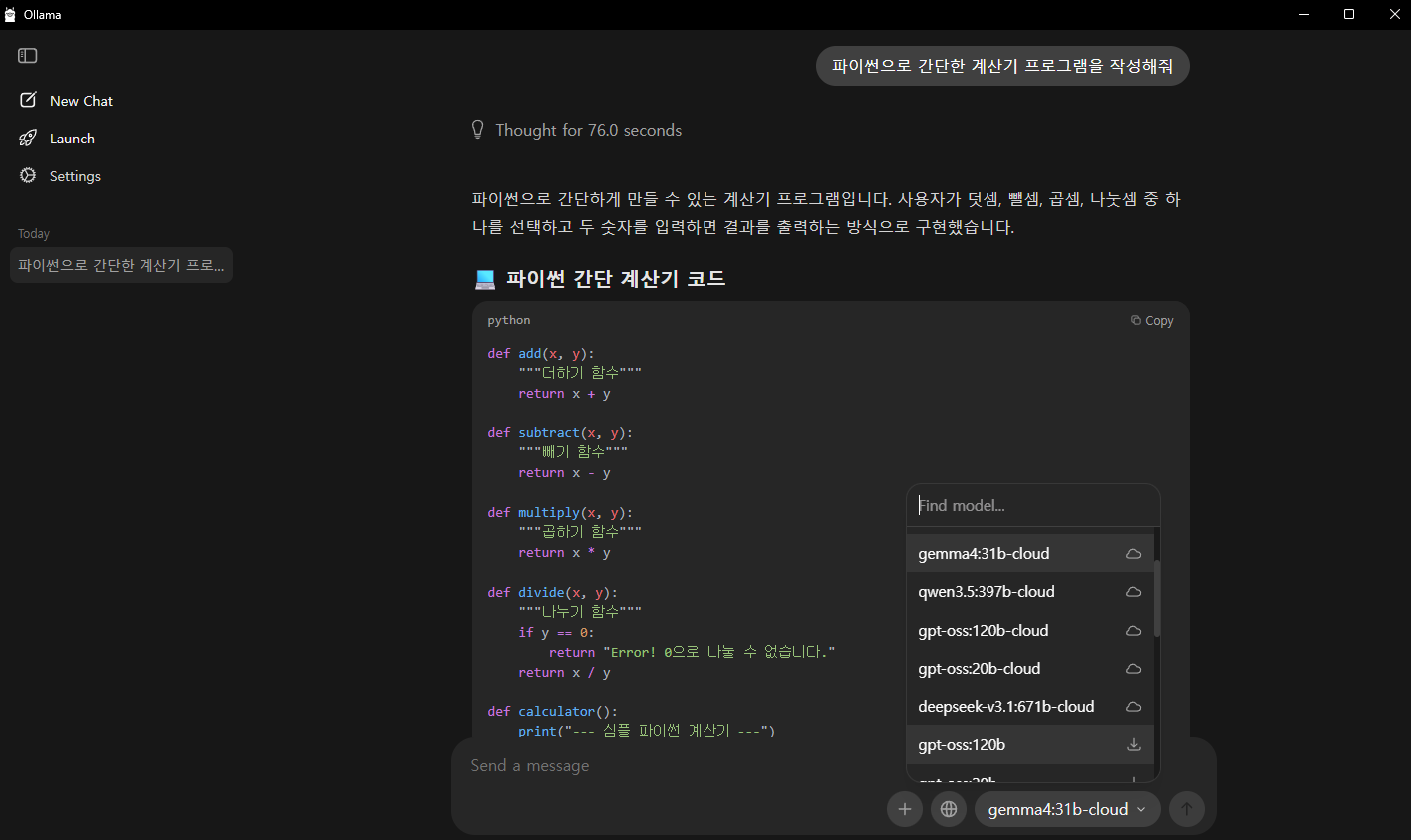1411x840 pixels.
Task: Maximize the Ollama window
Action: click(1349, 15)
